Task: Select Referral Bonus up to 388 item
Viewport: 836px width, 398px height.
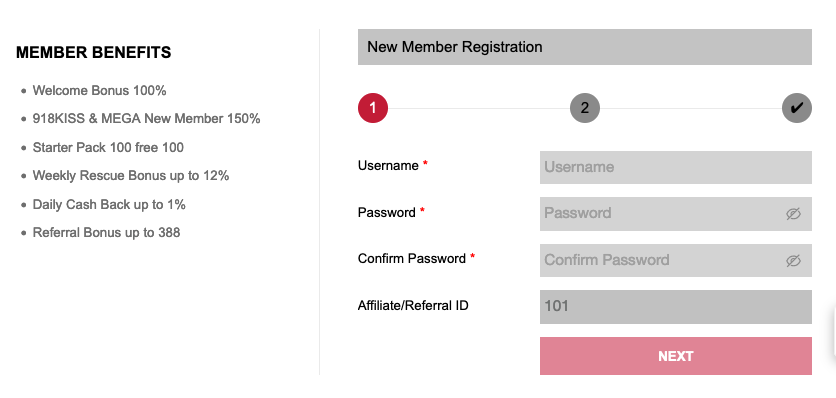Action: point(107,233)
